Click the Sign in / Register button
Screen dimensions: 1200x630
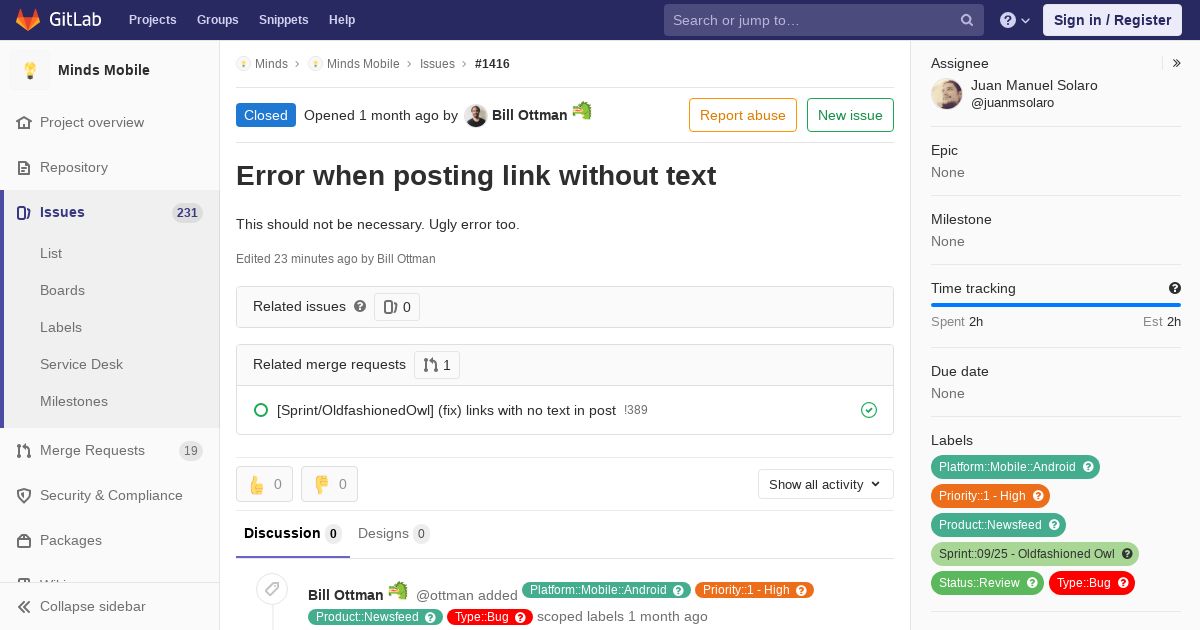pyautogui.click(x=1112, y=20)
